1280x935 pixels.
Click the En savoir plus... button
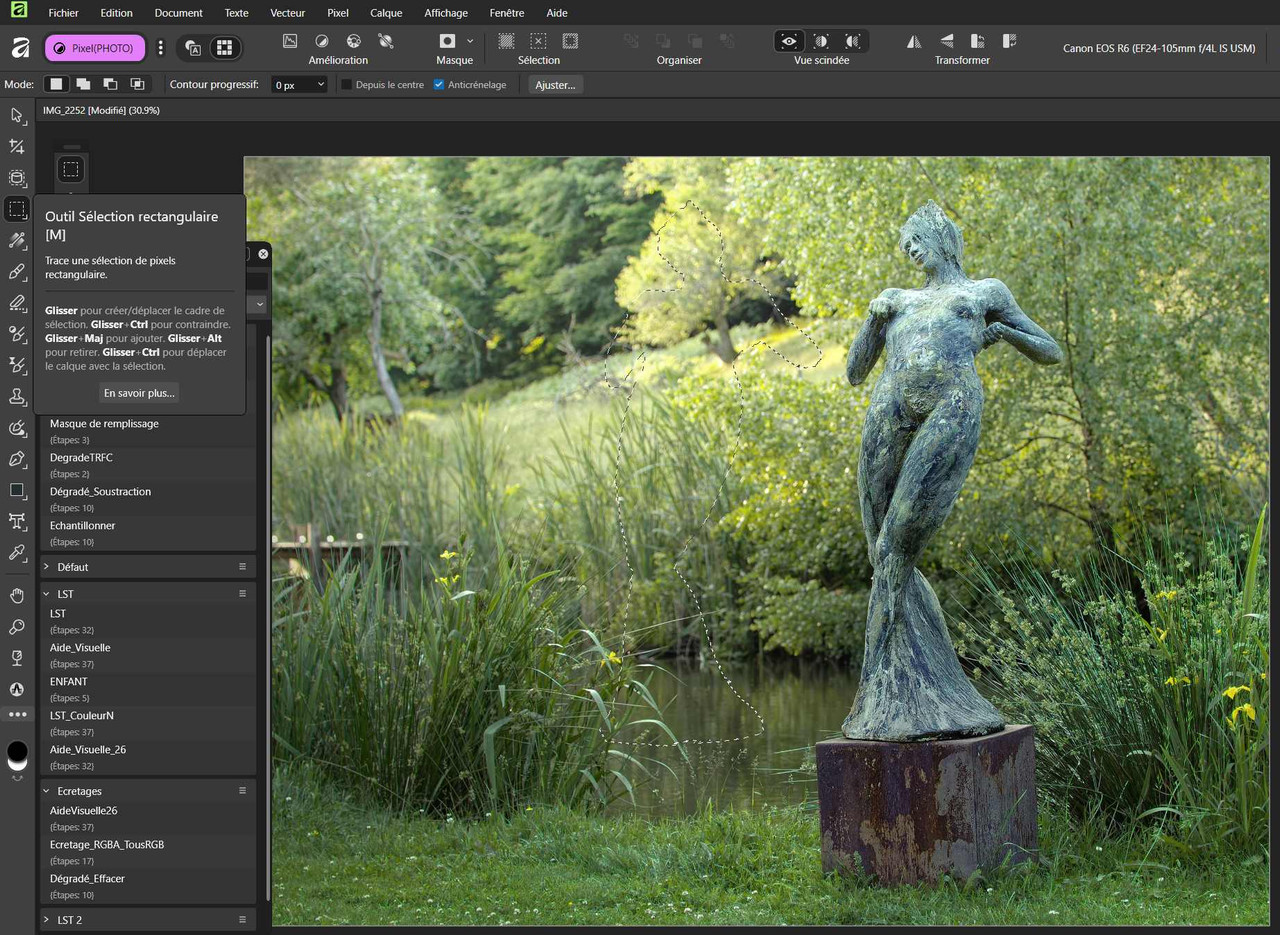point(139,393)
